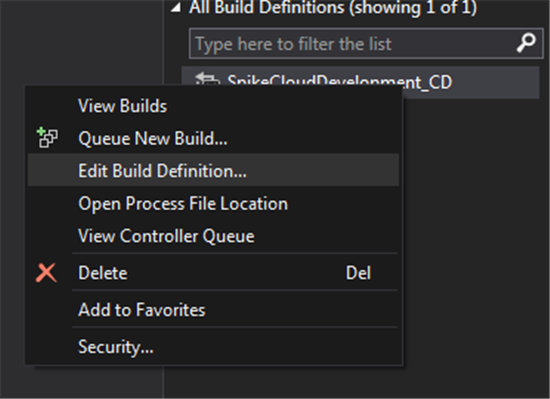Click the blank left panel beside the menu

(81, 42)
